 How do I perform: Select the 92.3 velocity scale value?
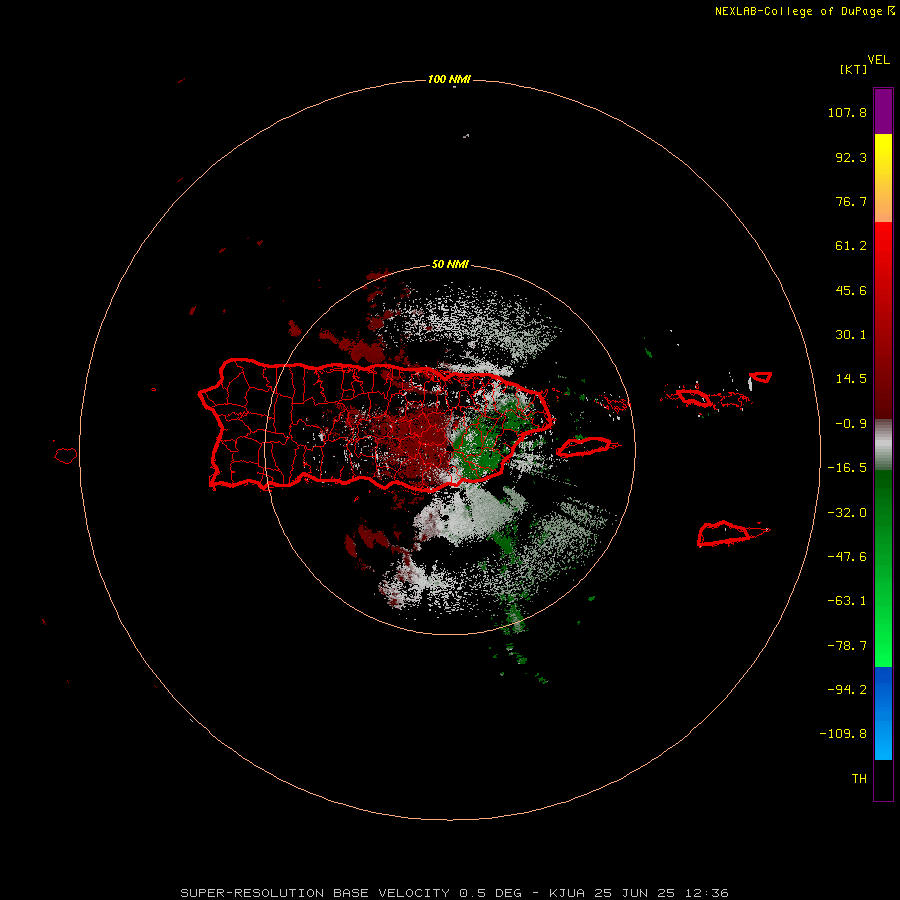point(851,157)
